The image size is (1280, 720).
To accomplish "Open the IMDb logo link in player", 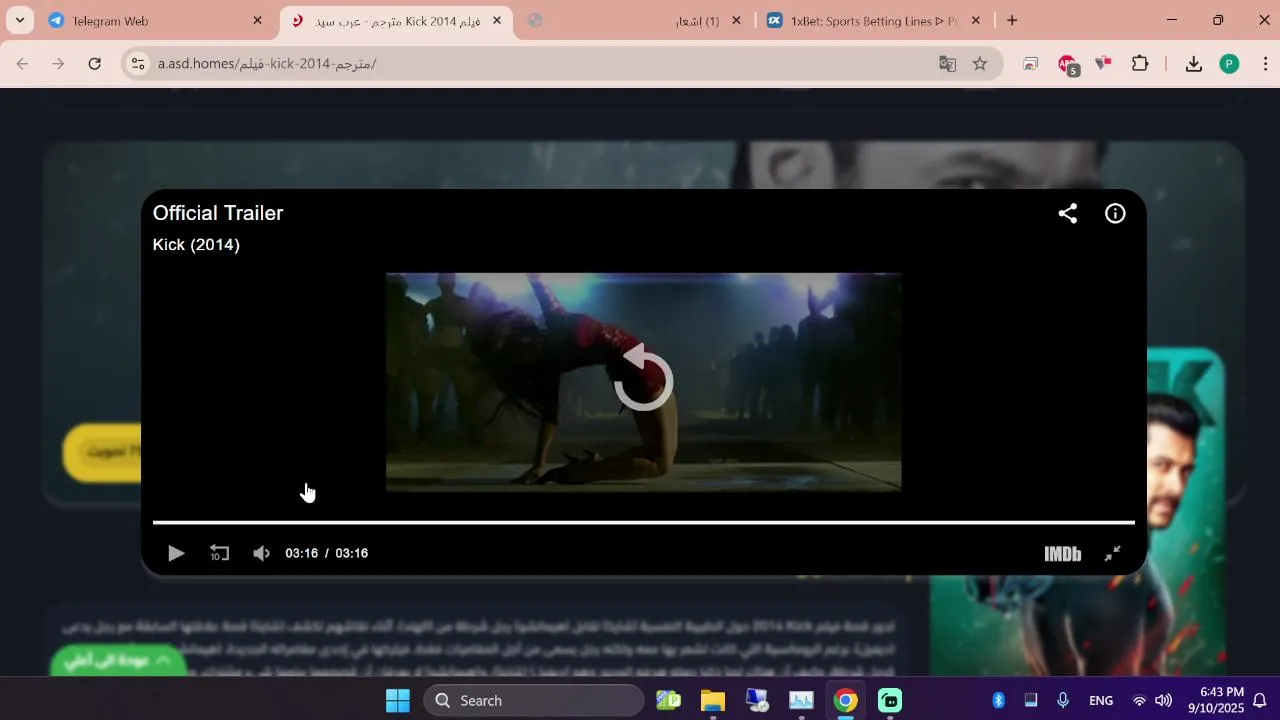I will 1063,553.
